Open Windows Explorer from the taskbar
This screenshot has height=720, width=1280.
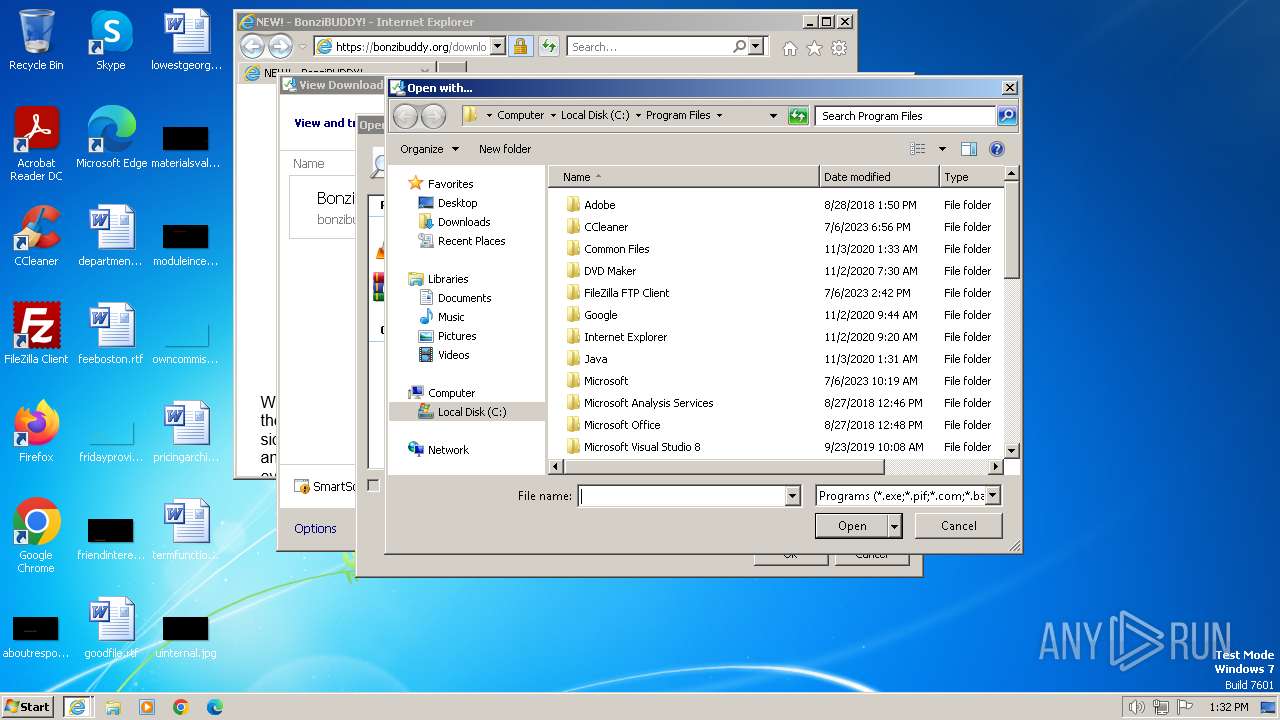113,707
